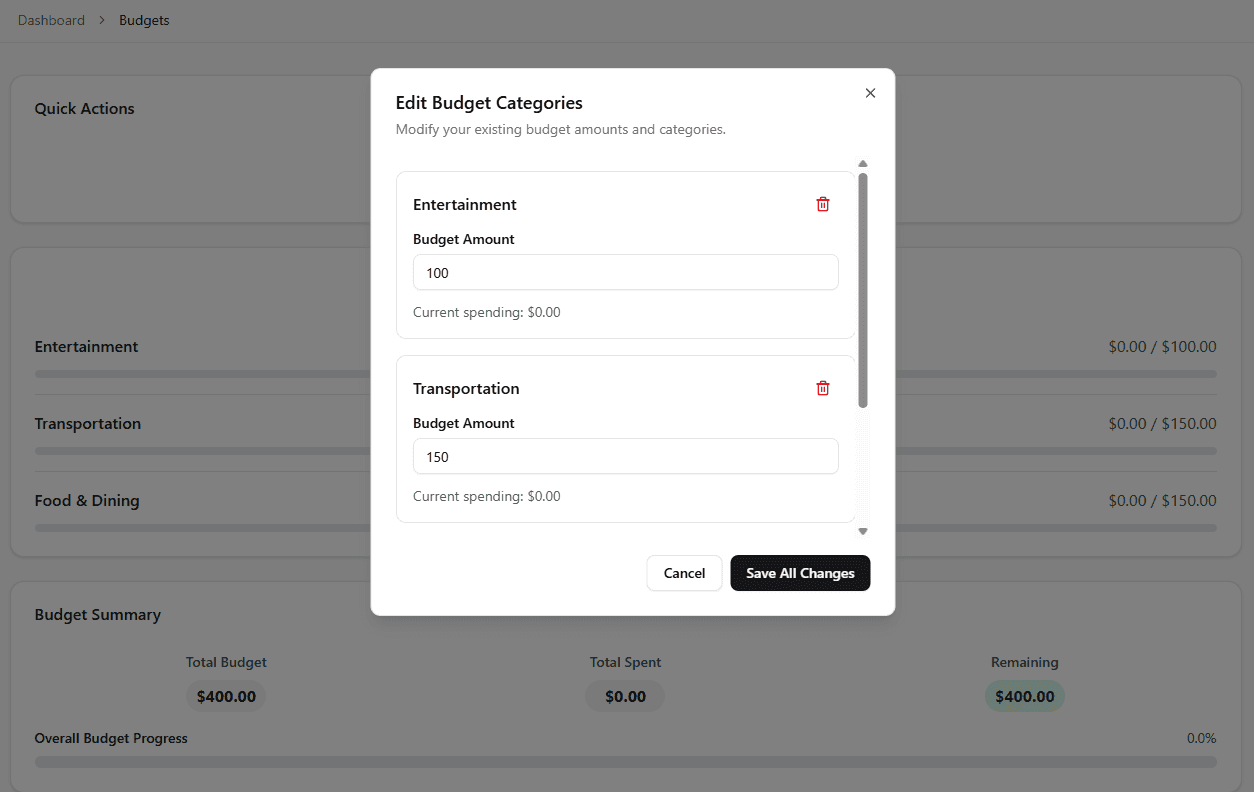Click the Total Spent $0.00 badge
This screenshot has width=1254, height=792.
(x=625, y=697)
